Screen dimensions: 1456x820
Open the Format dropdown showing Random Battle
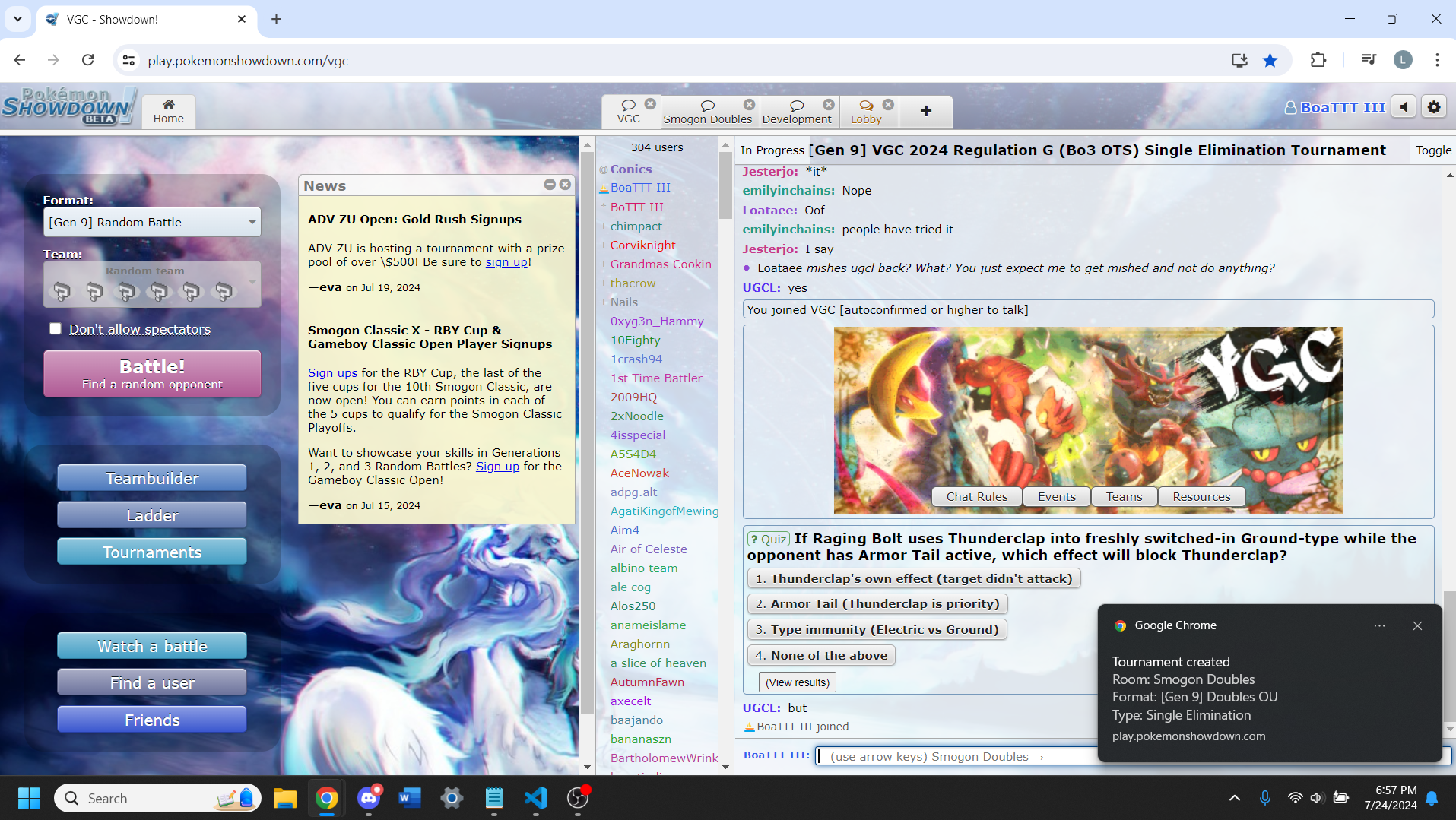(152, 222)
